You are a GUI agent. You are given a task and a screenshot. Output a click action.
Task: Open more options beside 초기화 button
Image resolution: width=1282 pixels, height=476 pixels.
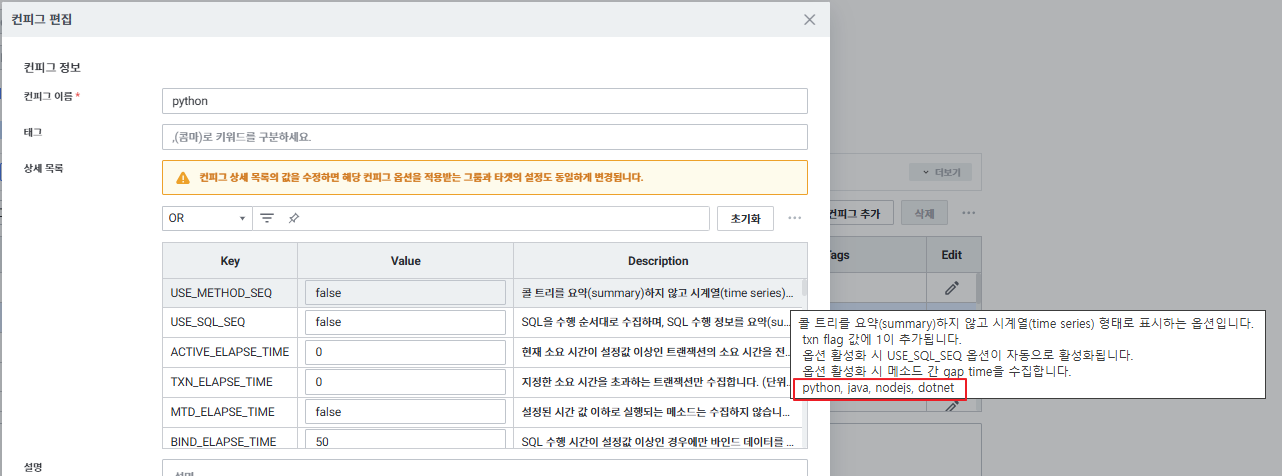[795, 218]
